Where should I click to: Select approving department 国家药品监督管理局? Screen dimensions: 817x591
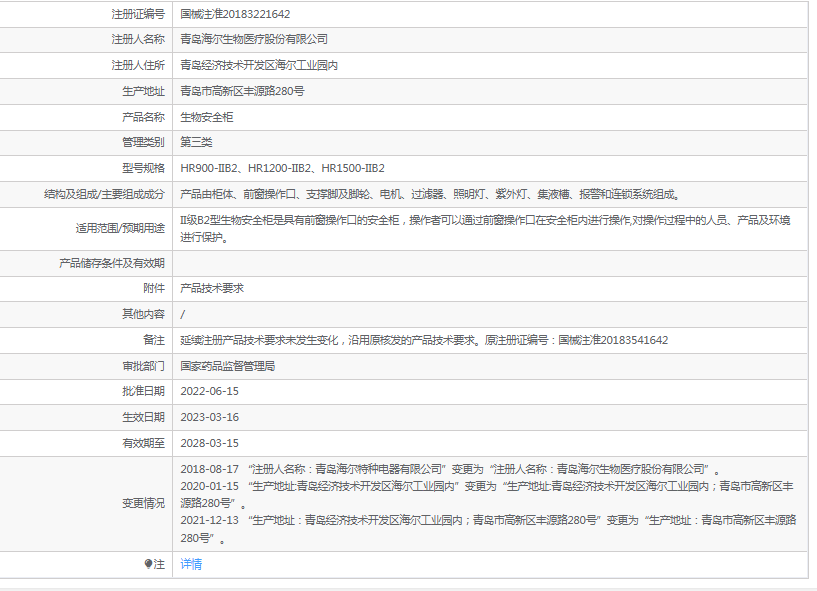coord(227,366)
